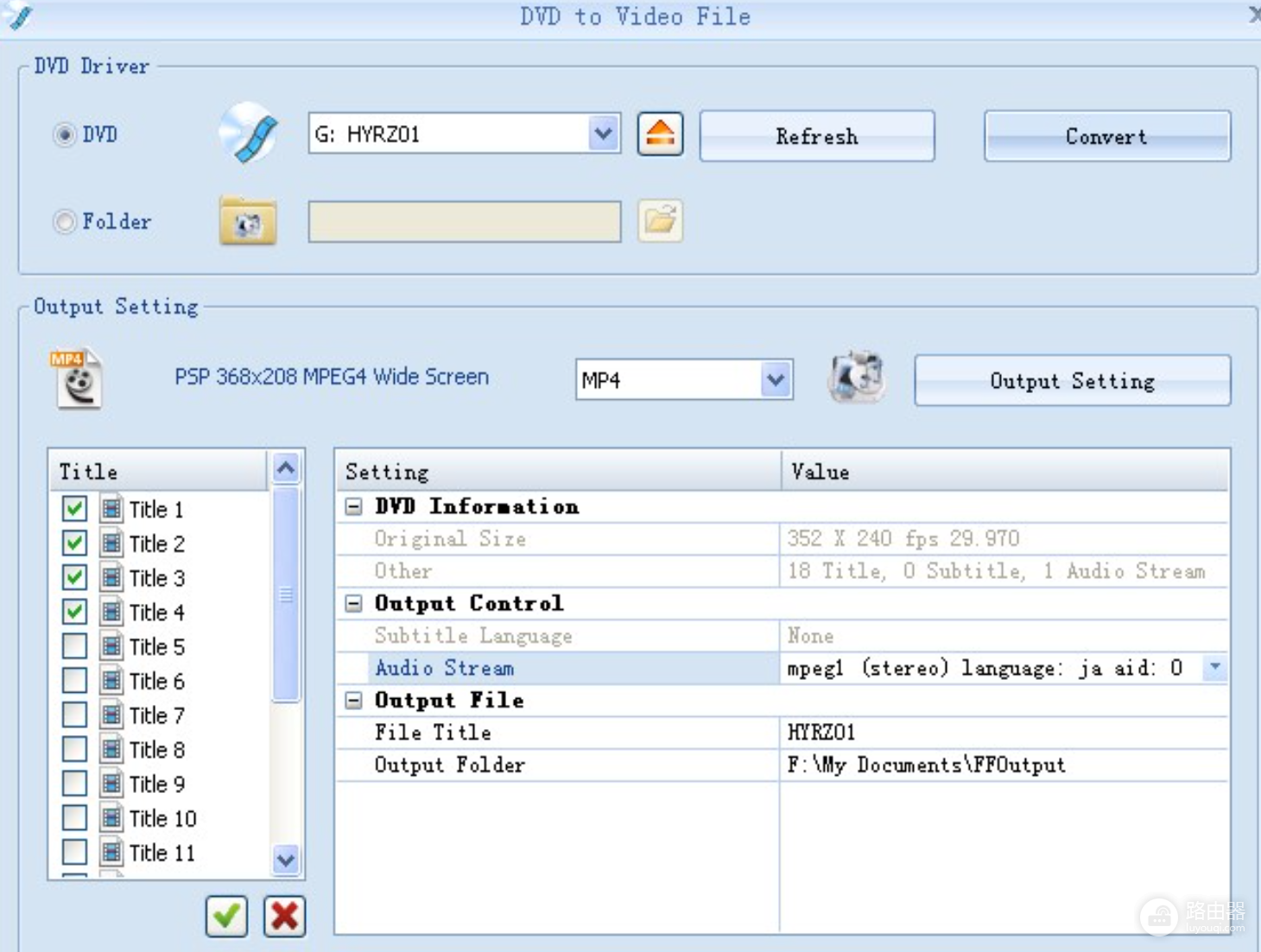Screen dimensions: 1261x952
Task: Click the title list scroll up arrow
Action: (286, 468)
